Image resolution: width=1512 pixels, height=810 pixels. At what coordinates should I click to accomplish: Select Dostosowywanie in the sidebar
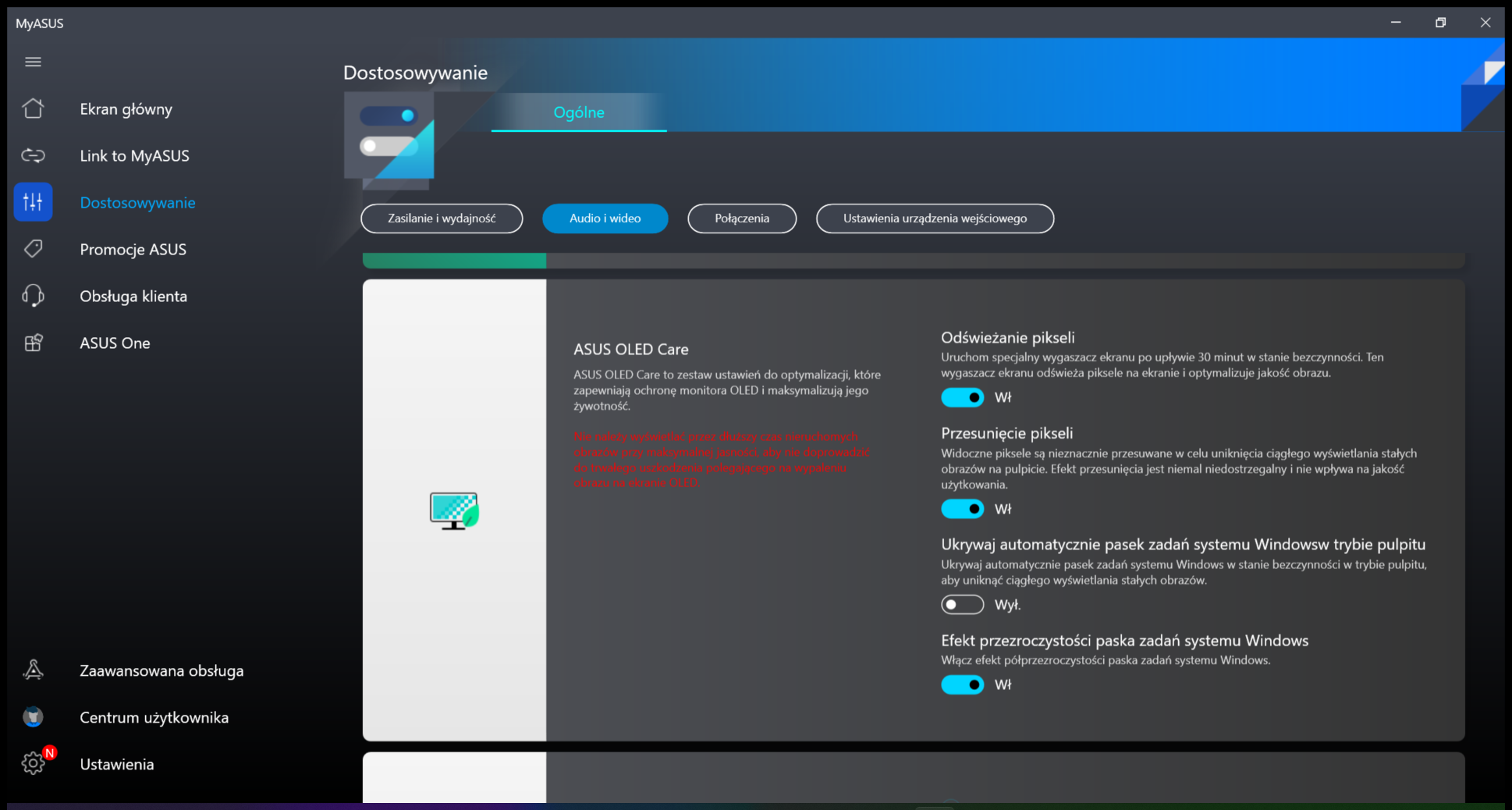137,203
